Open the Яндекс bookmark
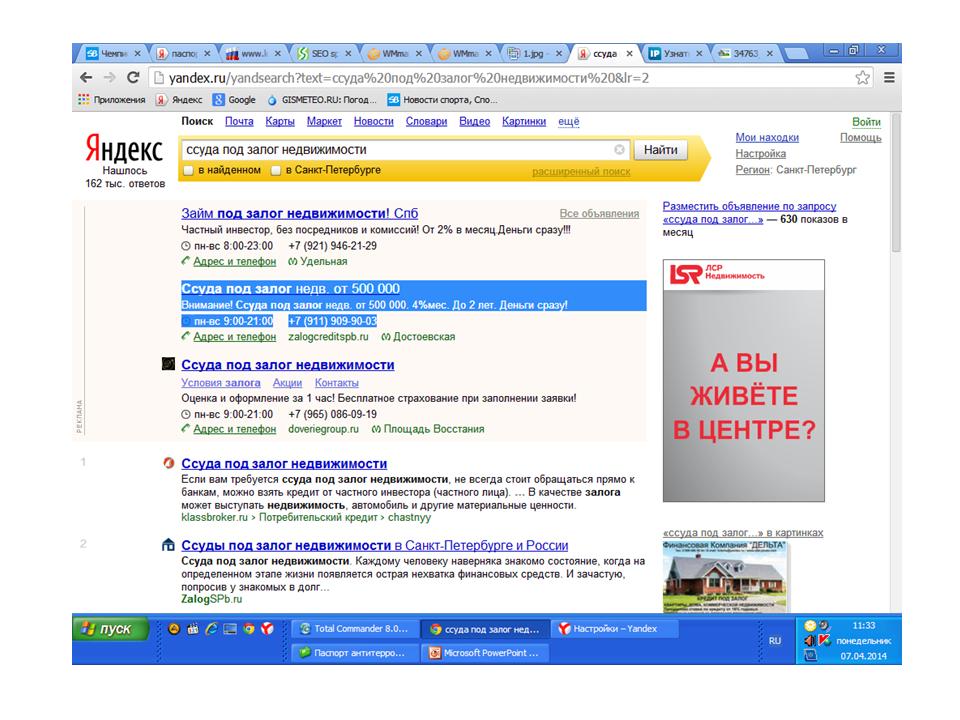This screenshot has height=720, width=960. [179, 100]
